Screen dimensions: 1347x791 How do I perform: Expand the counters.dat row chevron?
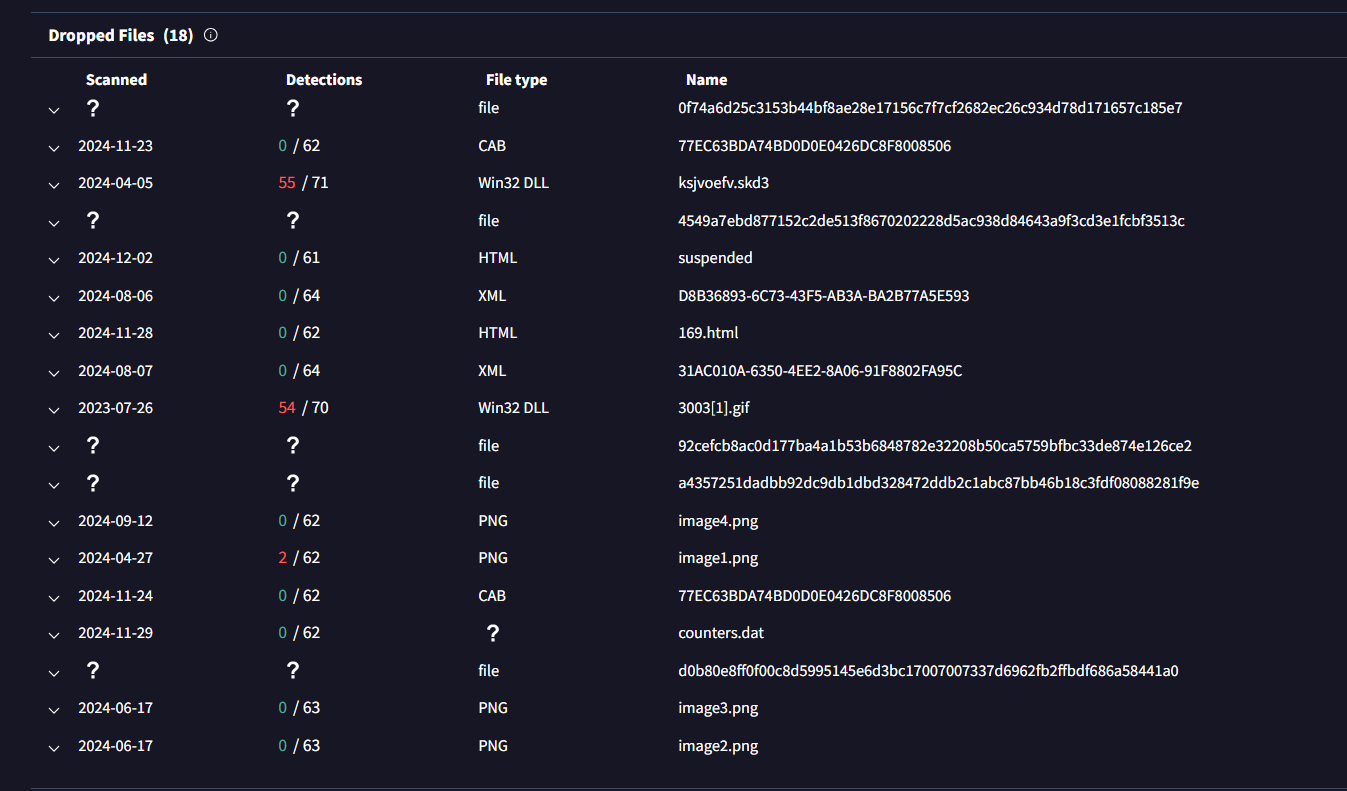tap(54, 635)
